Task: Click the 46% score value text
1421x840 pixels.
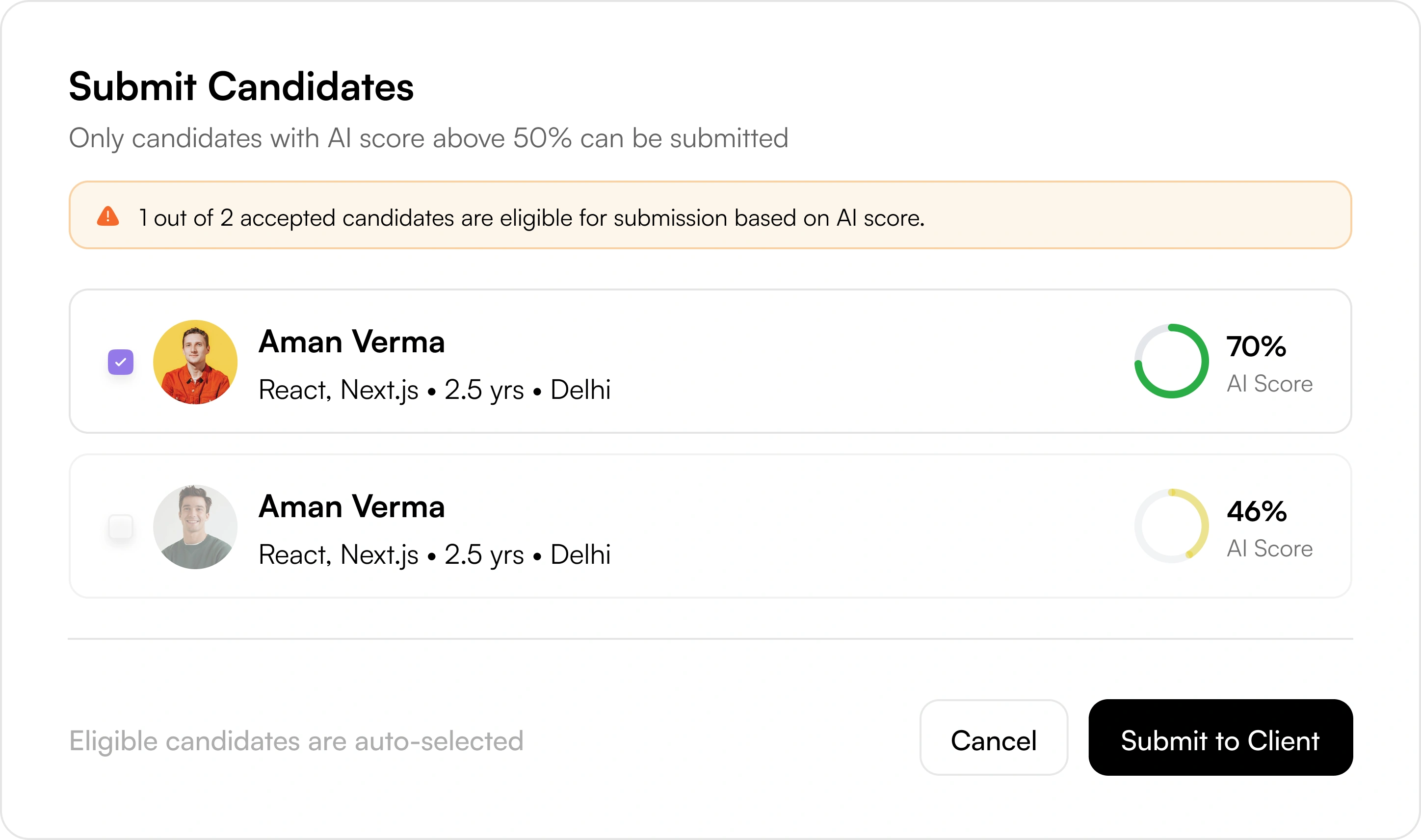Action: pos(1256,511)
